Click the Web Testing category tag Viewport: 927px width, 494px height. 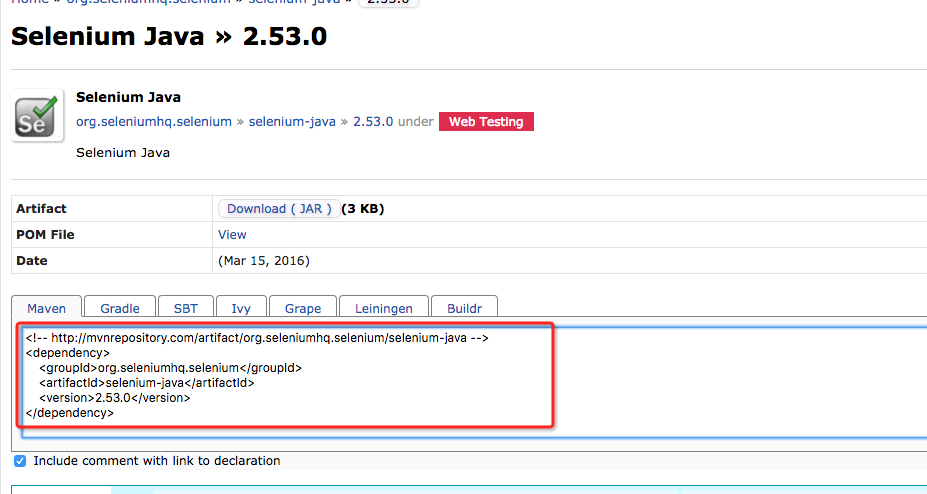tap(486, 122)
